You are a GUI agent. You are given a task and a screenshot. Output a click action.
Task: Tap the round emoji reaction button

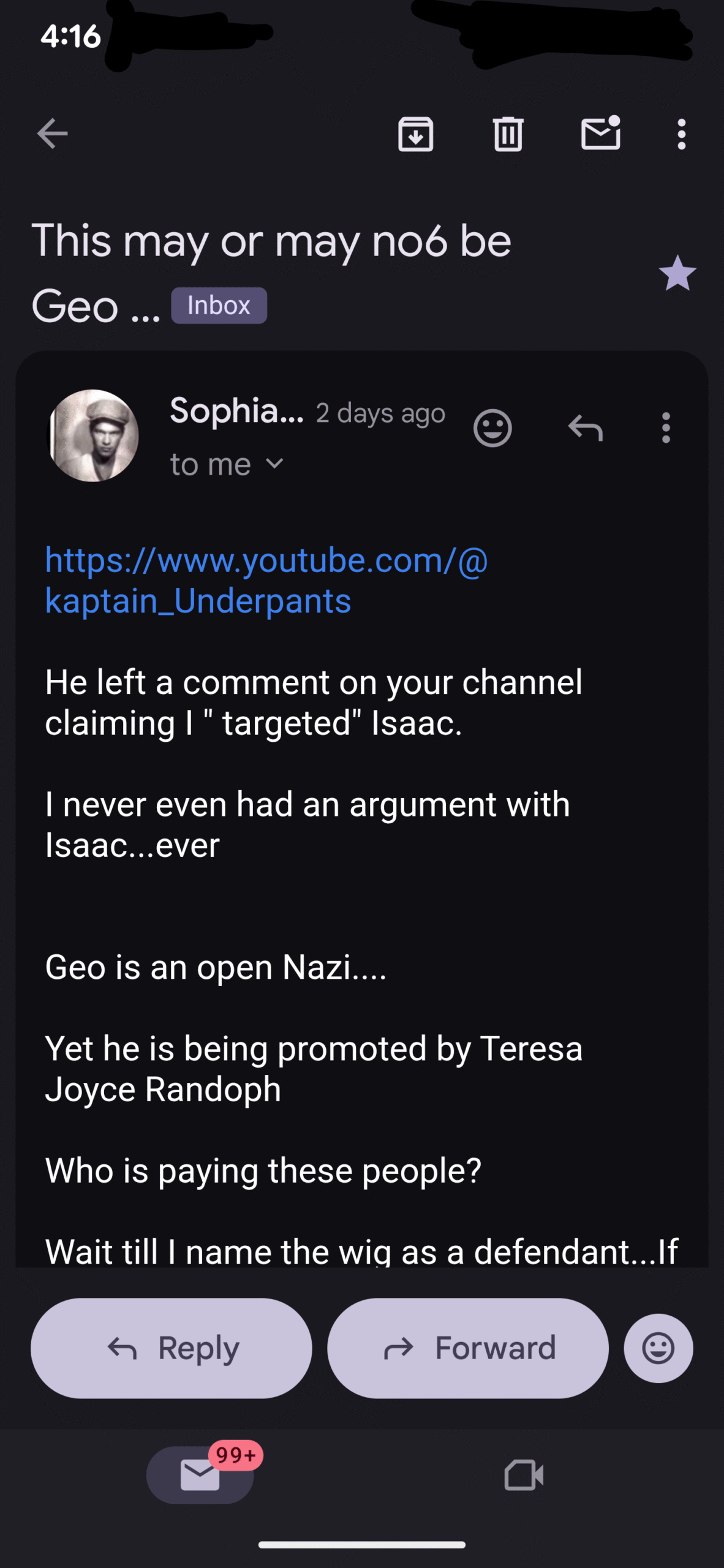658,1348
